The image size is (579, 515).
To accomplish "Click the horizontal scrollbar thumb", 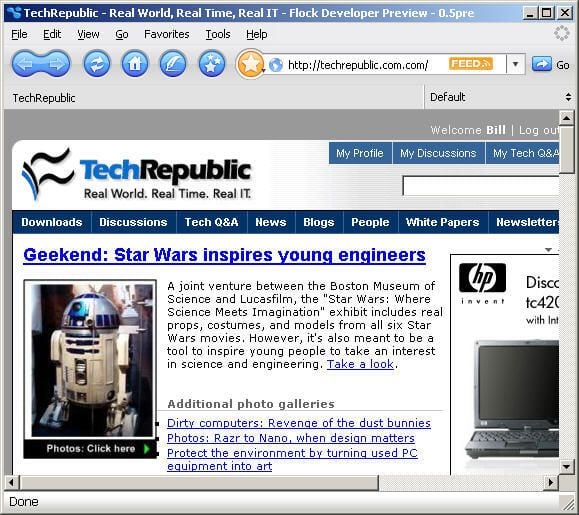I will pyautogui.click(x=199, y=482).
